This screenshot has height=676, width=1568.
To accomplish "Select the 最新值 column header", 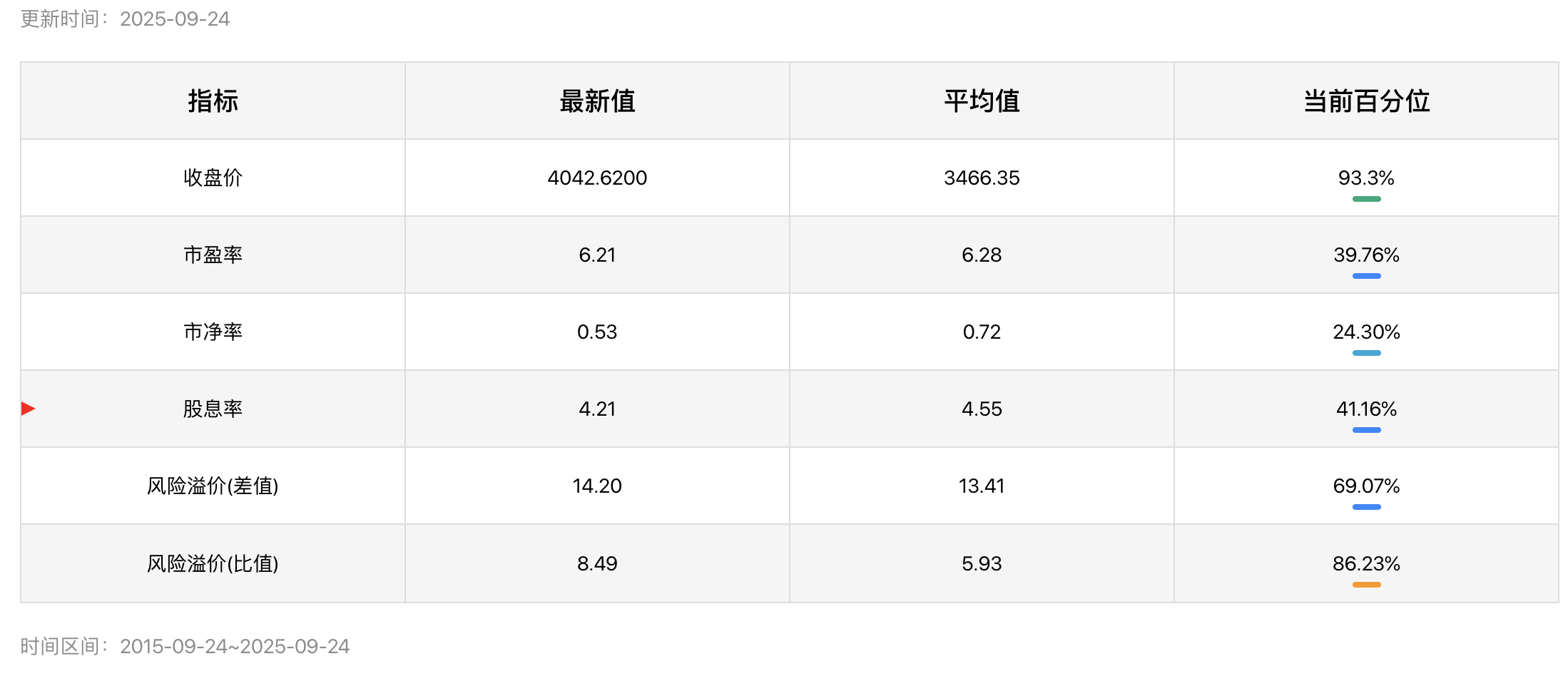I will pos(597,101).
